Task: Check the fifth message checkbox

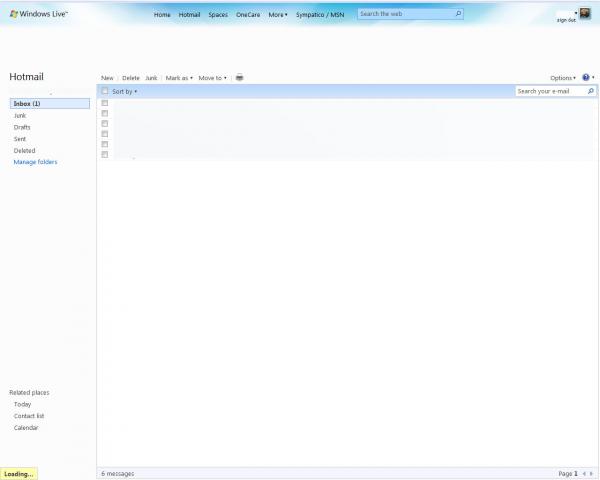Action: [104, 144]
